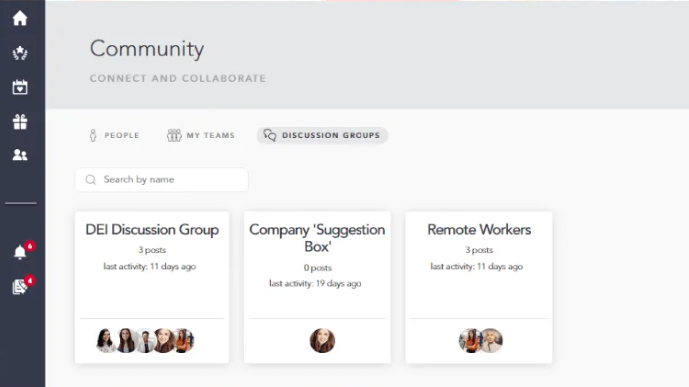
Task: Select the Discussion Groups tab
Action: click(x=322, y=135)
